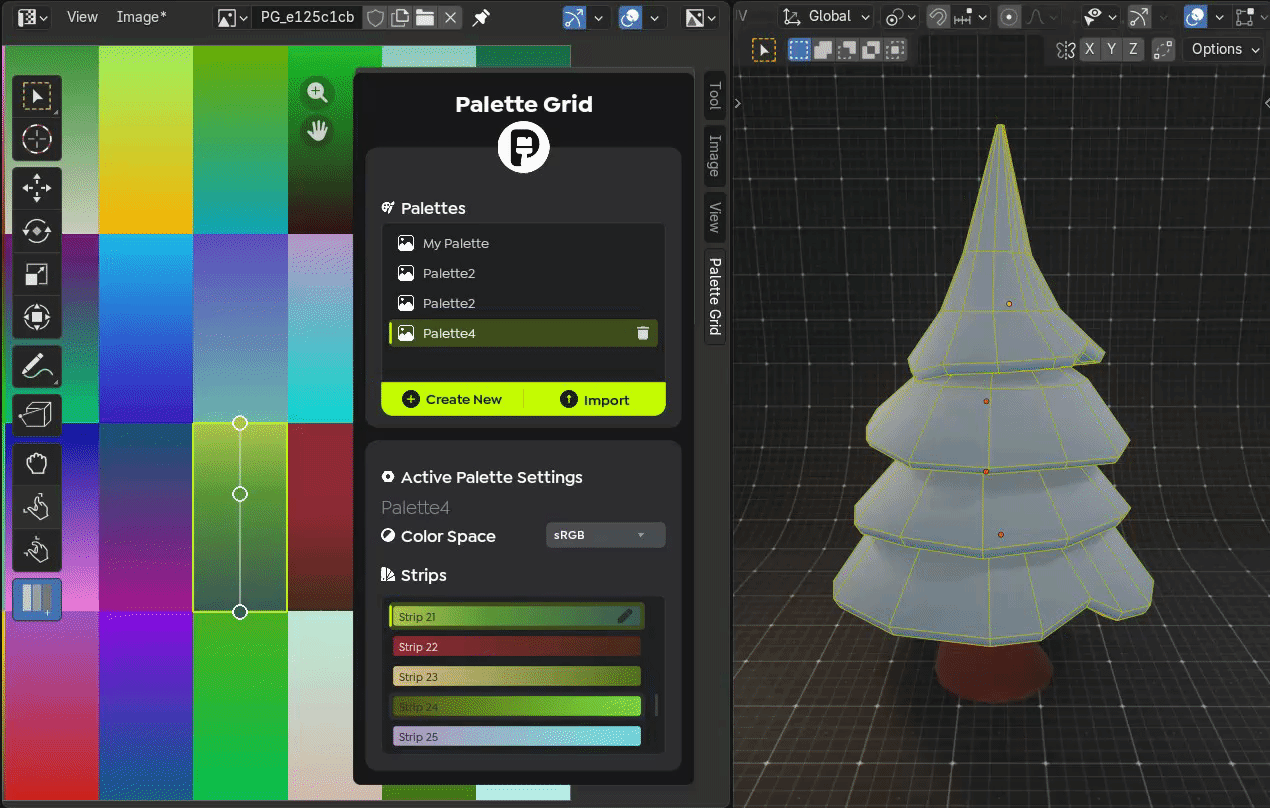Click the Create New palette button

coord(452,399)
